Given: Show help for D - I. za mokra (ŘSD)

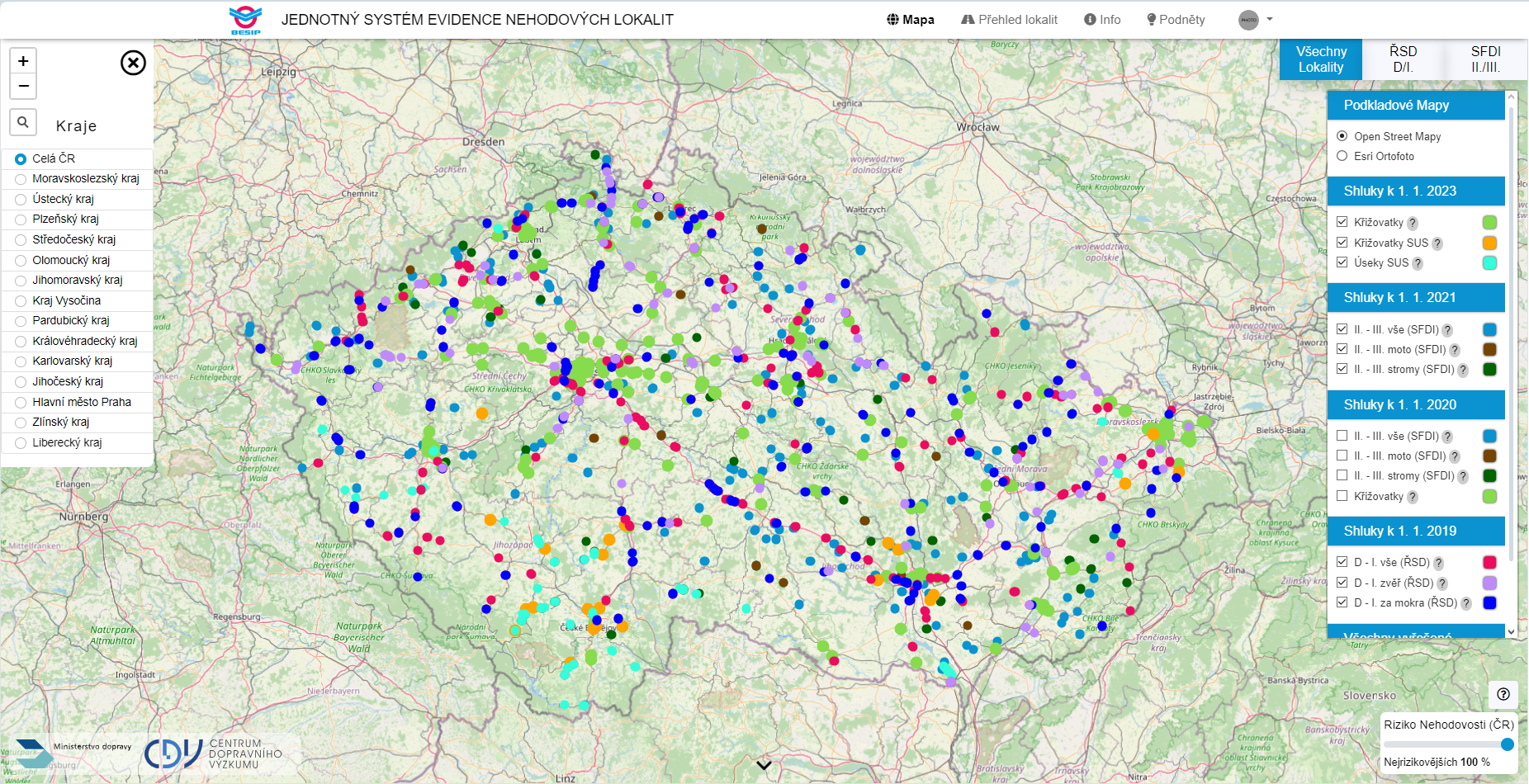Looking at the screenshot, I should [x=1466, y=603].
